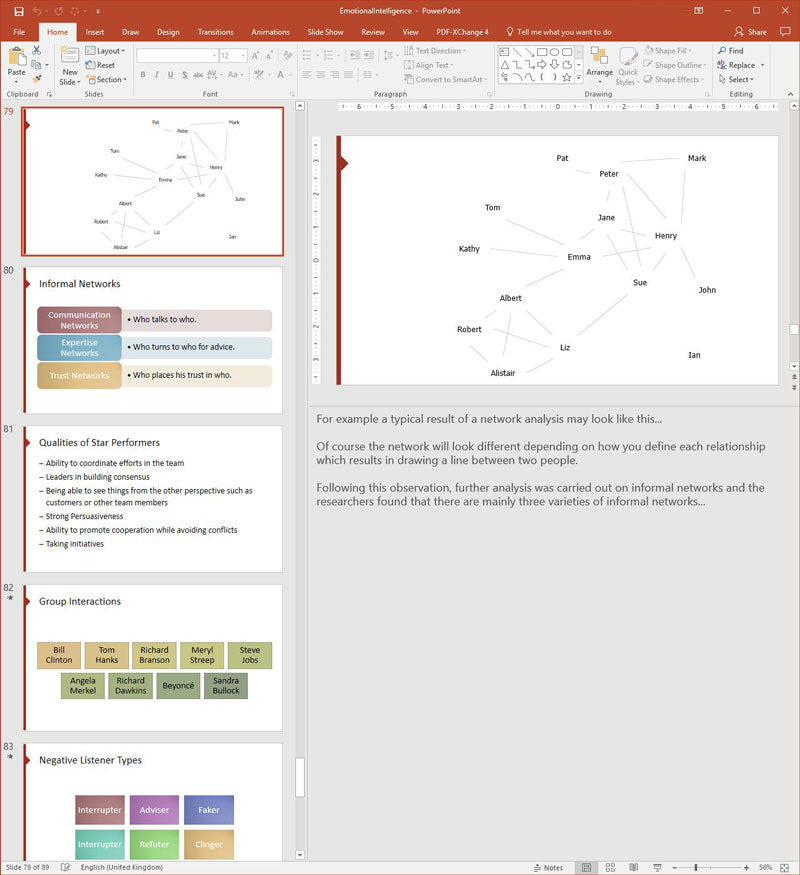Viewport: 800px width, 875px height.
Task: Click the Decrease Font Size icon
Action: (269, 56)
